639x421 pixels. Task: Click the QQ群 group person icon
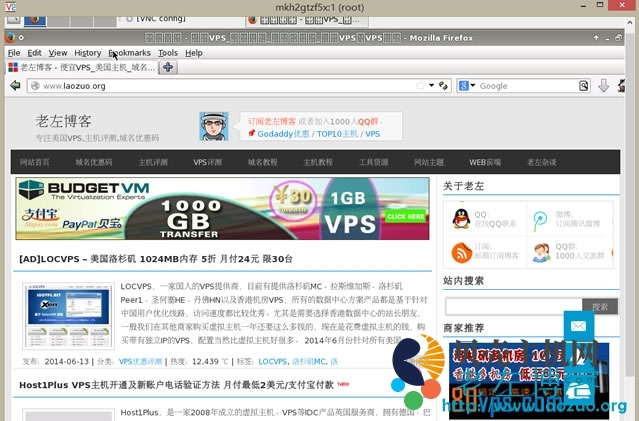[x=539, y=252]
